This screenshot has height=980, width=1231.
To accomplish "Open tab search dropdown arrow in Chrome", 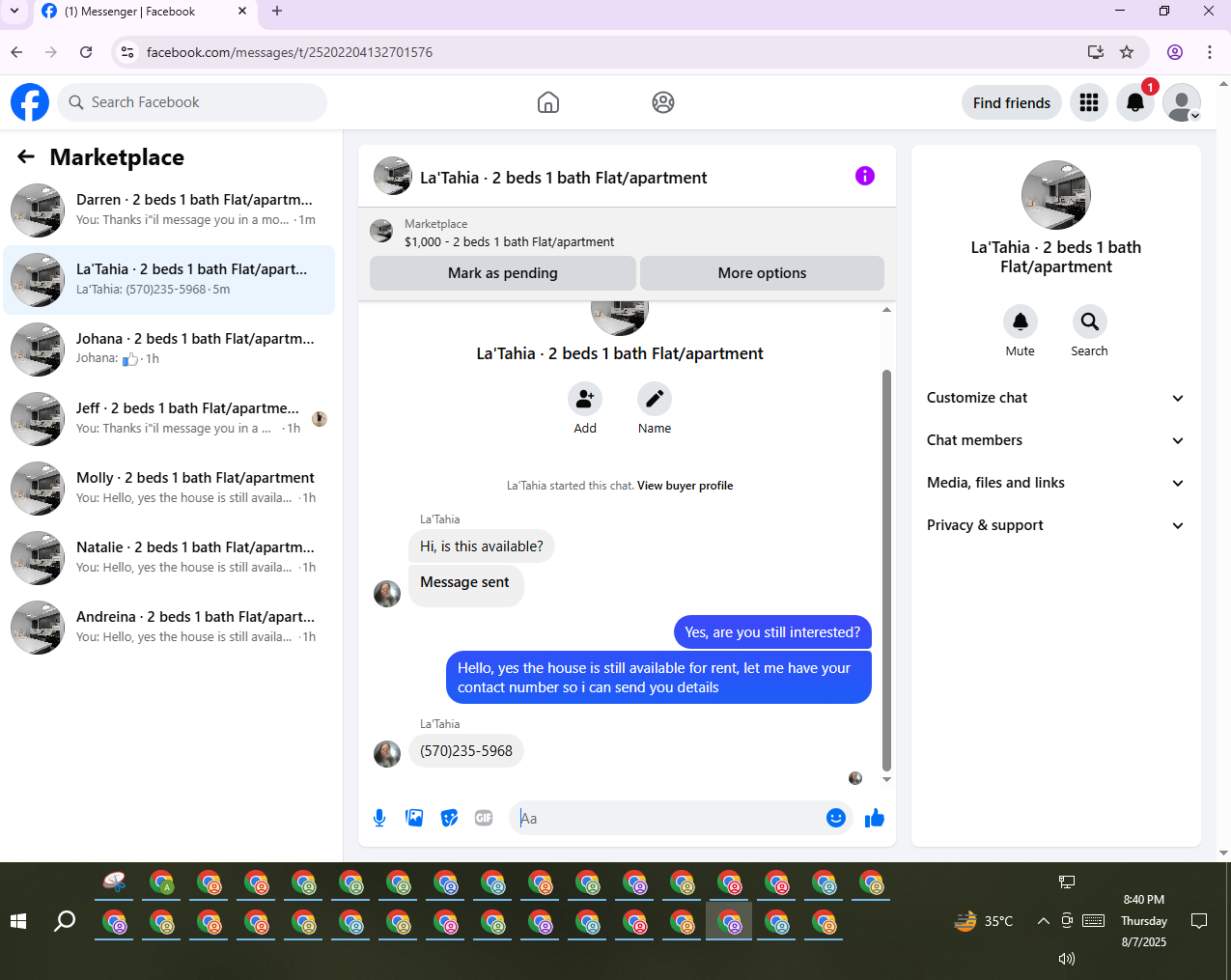I will (x=14, y=12).
